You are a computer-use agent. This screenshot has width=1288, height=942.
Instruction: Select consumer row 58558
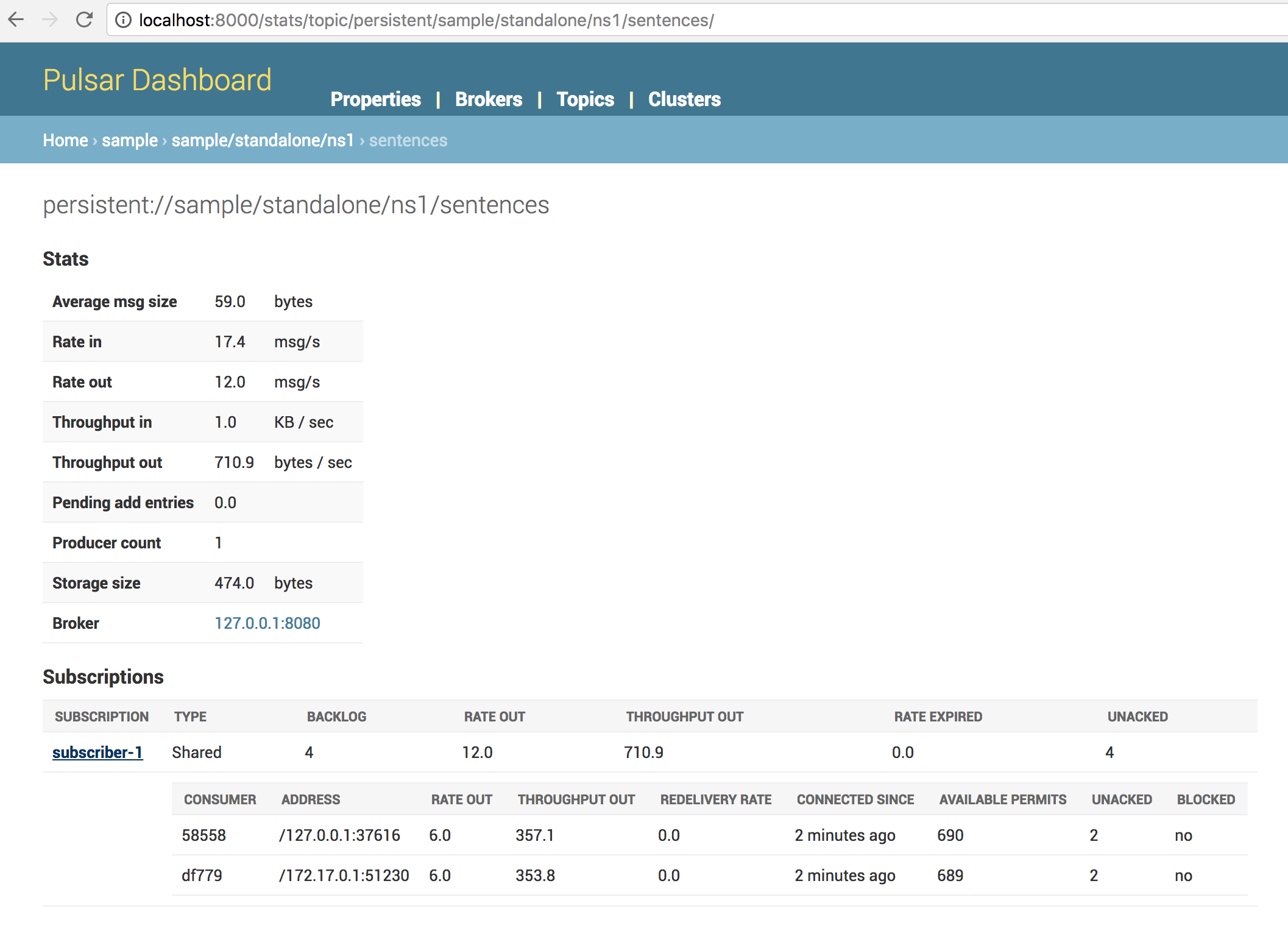[204, 835]
